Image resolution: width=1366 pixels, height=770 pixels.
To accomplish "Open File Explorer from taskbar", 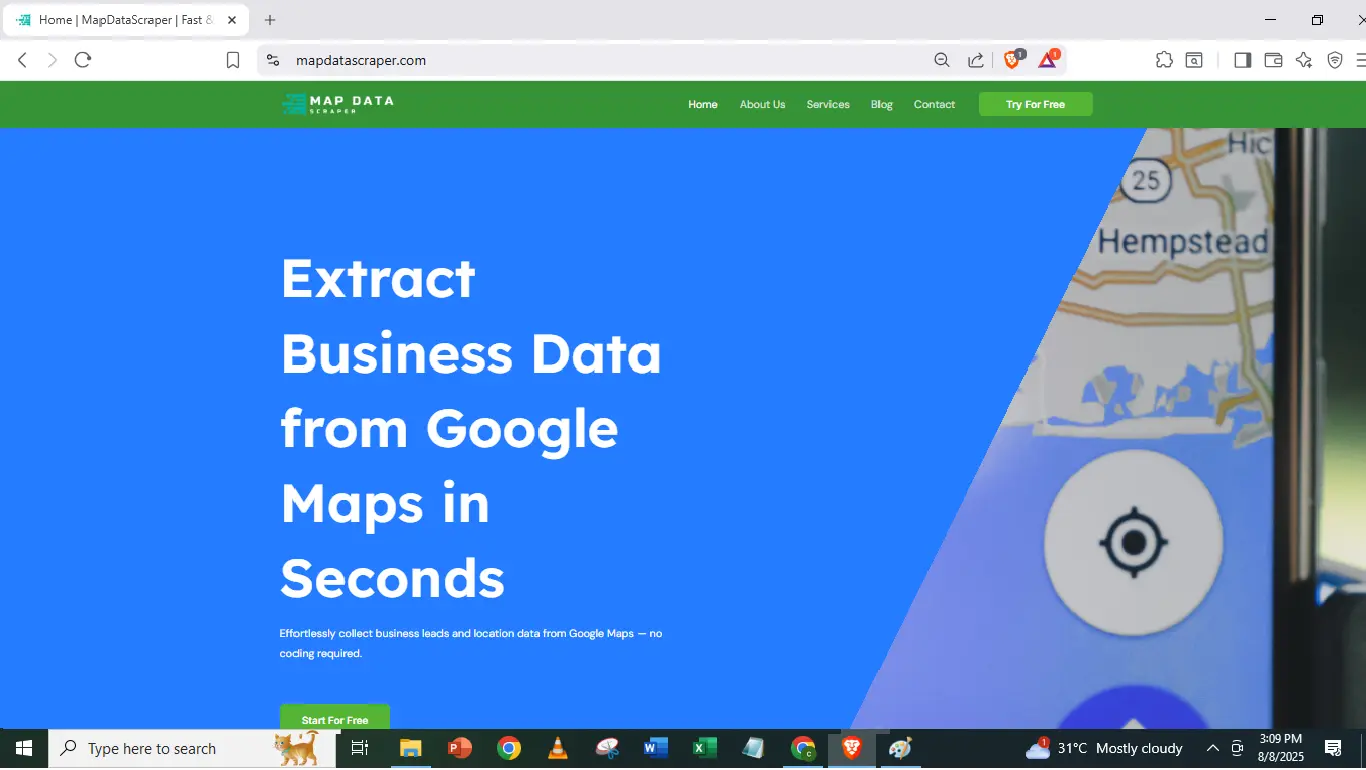I will (410, 748).
